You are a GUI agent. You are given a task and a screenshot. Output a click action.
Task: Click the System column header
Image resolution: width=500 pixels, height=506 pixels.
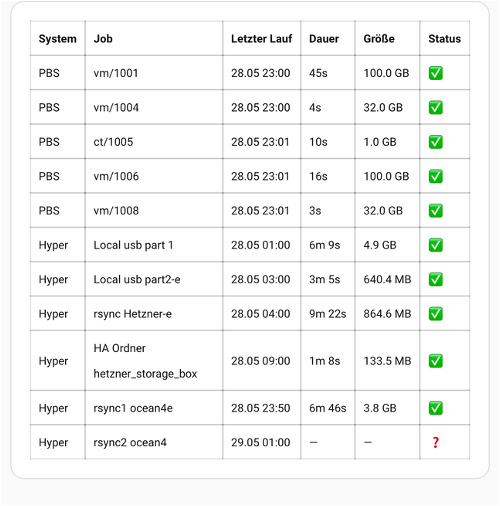pyautogui.click(x=58, y=39)
